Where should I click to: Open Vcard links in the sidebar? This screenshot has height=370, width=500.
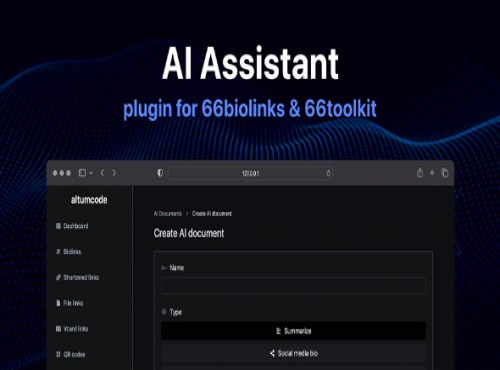click(x=72, y=329)
